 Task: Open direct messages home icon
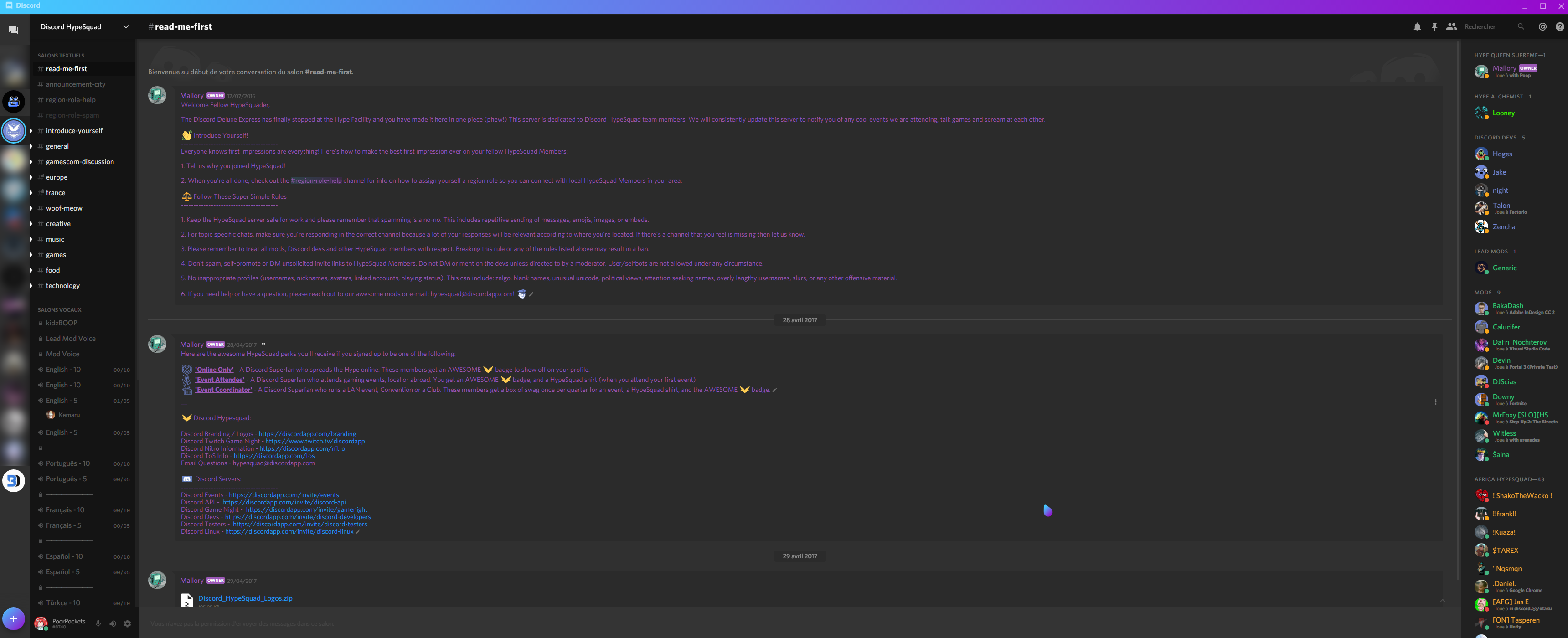(13, 30)
